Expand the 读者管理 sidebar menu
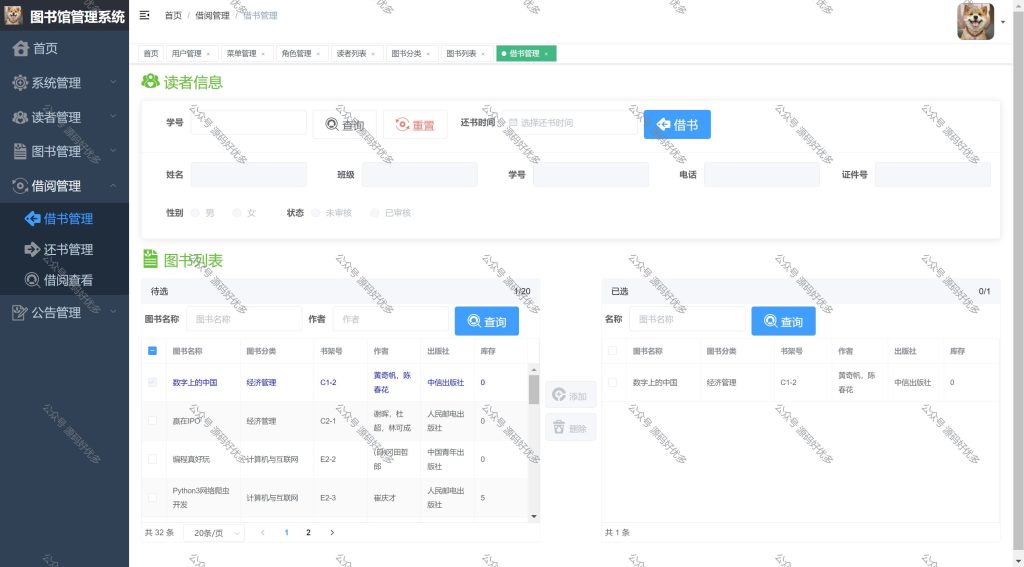Screen dimensions: 1024x567 coord(64,117)
